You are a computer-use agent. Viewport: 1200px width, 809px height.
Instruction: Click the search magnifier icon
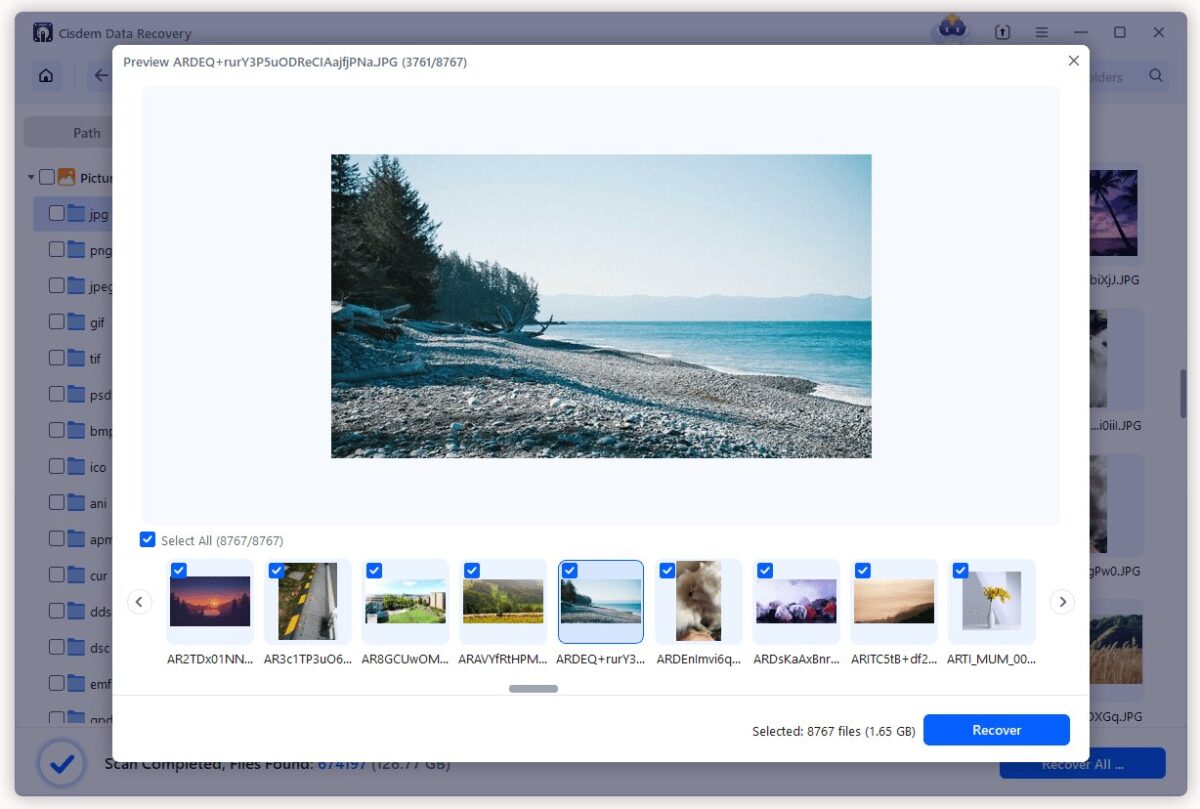(1156, 75)
